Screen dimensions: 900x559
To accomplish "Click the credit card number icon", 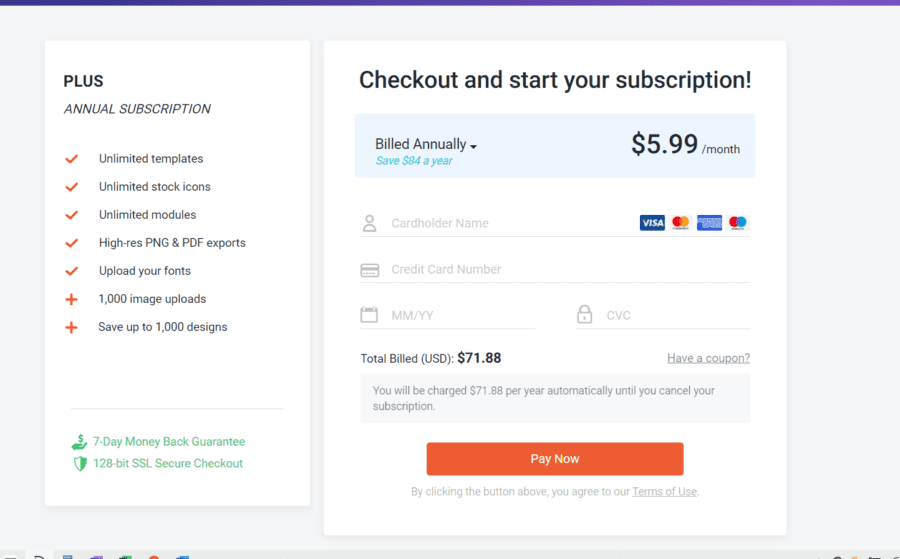I will (x=370, y=270).
